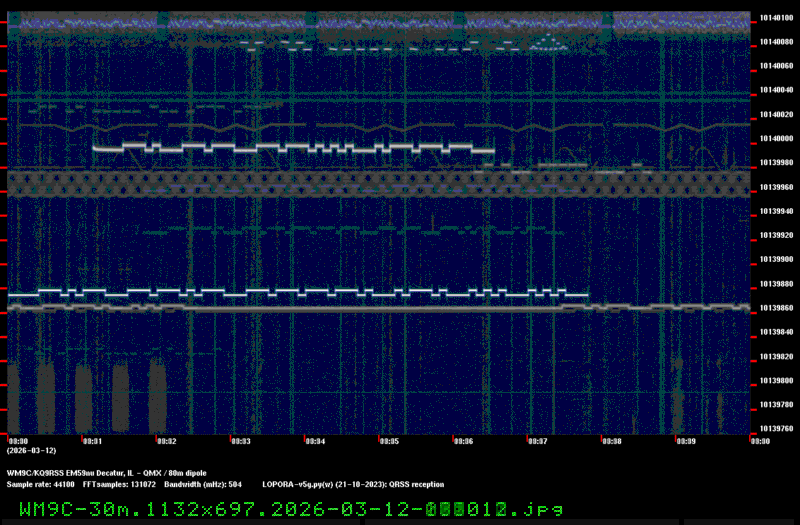Viewport: 800px width, 525px height.
Task: Select the 10139780 frequency label
Action: (x=776, y=405)
